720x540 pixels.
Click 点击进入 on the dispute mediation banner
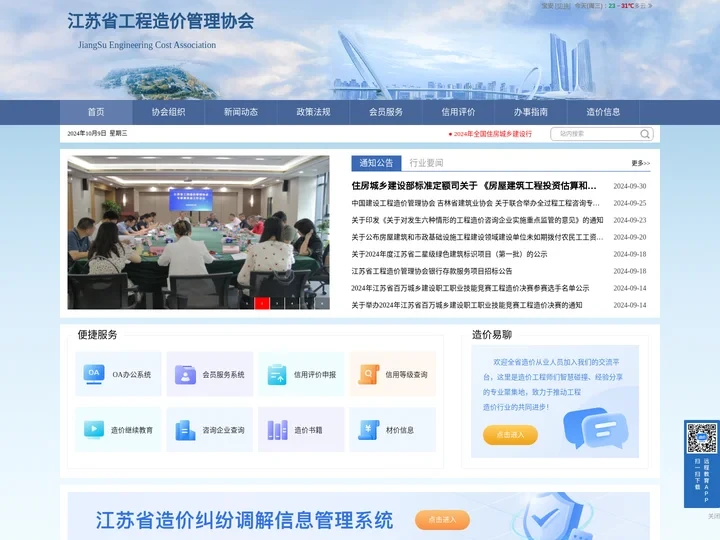442,520
